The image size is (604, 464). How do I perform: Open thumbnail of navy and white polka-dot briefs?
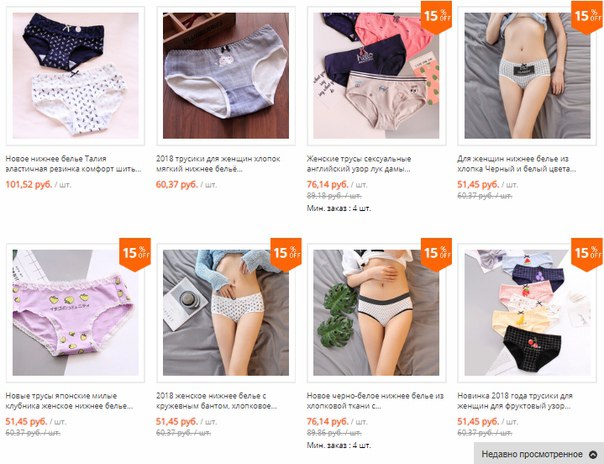(76, 76)
